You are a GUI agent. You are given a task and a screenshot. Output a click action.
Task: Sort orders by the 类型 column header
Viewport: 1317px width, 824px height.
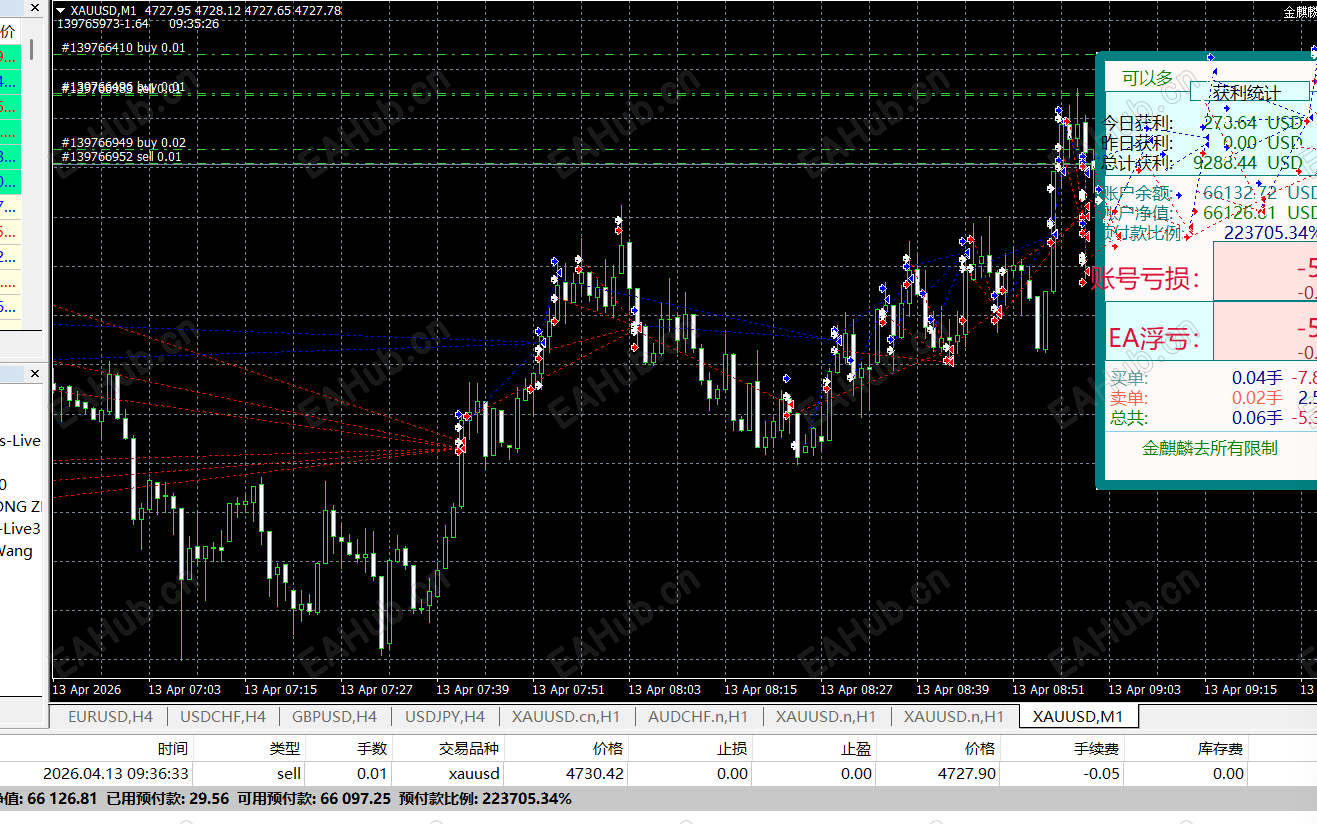tap(285, 748)
